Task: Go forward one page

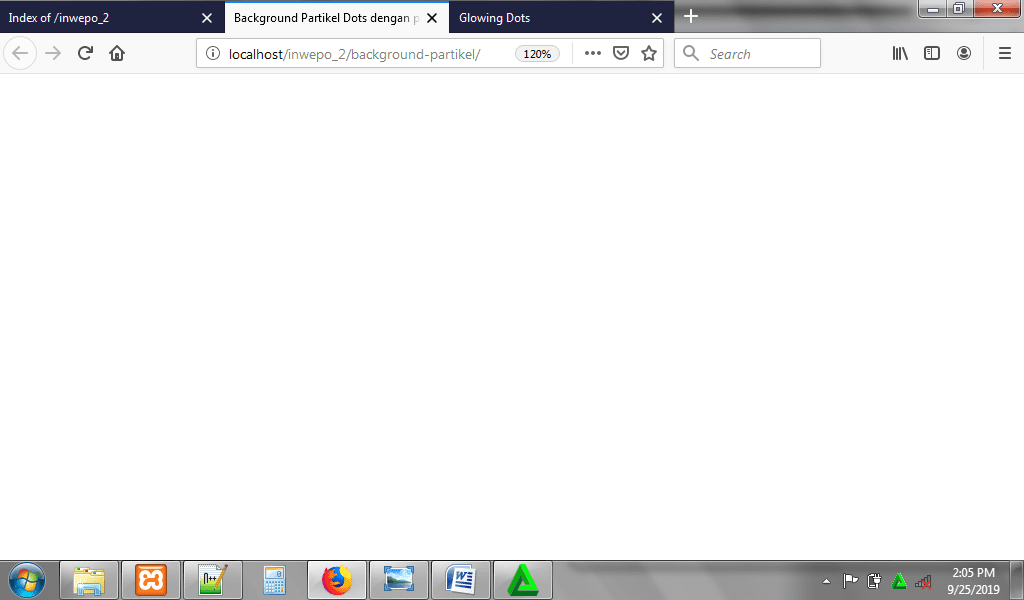Action: pos(53,53)
